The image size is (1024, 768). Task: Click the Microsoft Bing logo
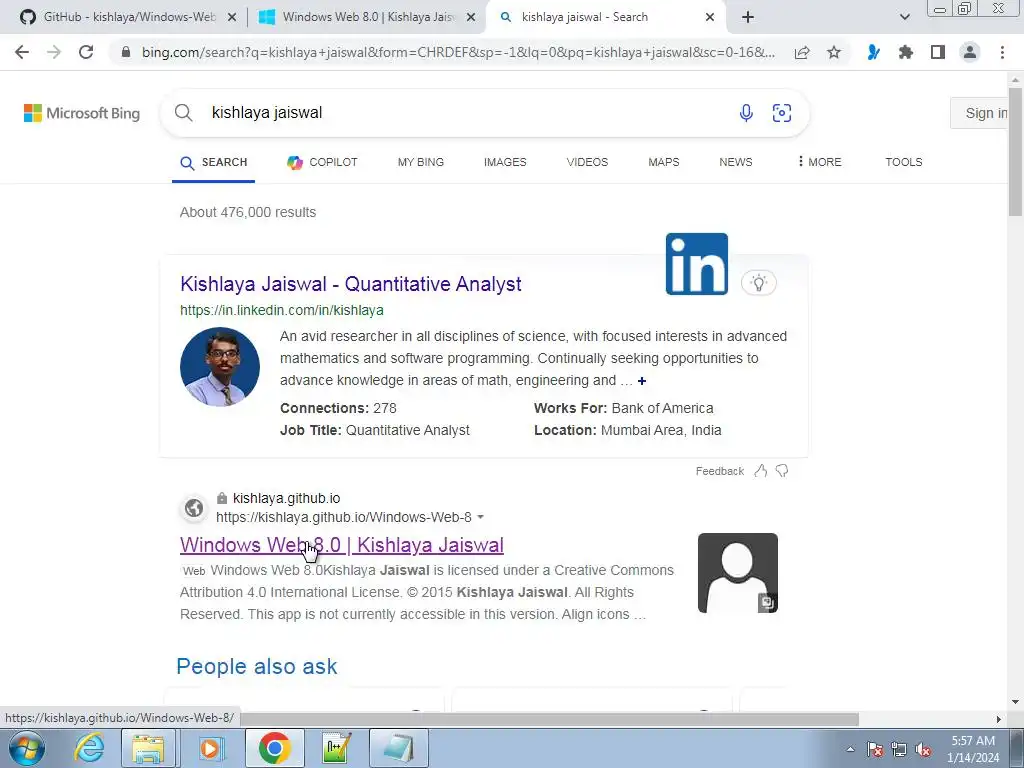coord(82,113)
